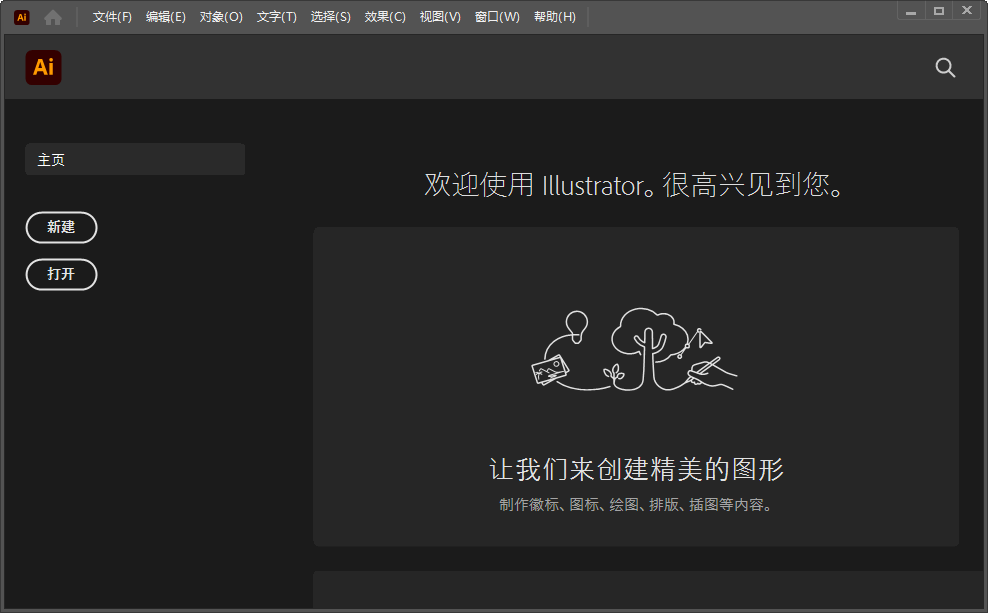Click the Adobe Illustrator logo icon
988x613 pixels.
(43, 67)
